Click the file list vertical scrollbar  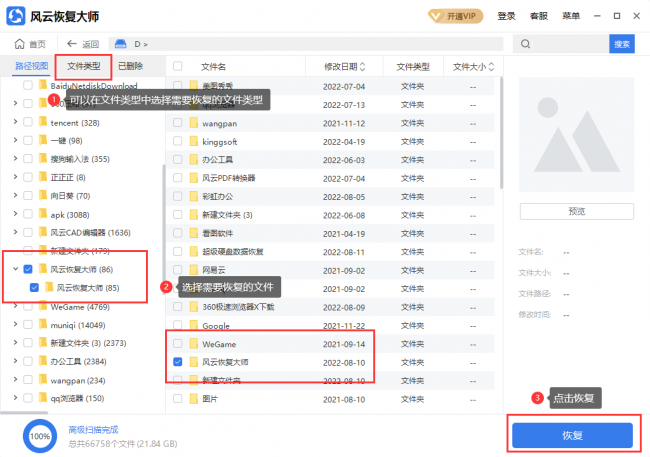point(501,133)
